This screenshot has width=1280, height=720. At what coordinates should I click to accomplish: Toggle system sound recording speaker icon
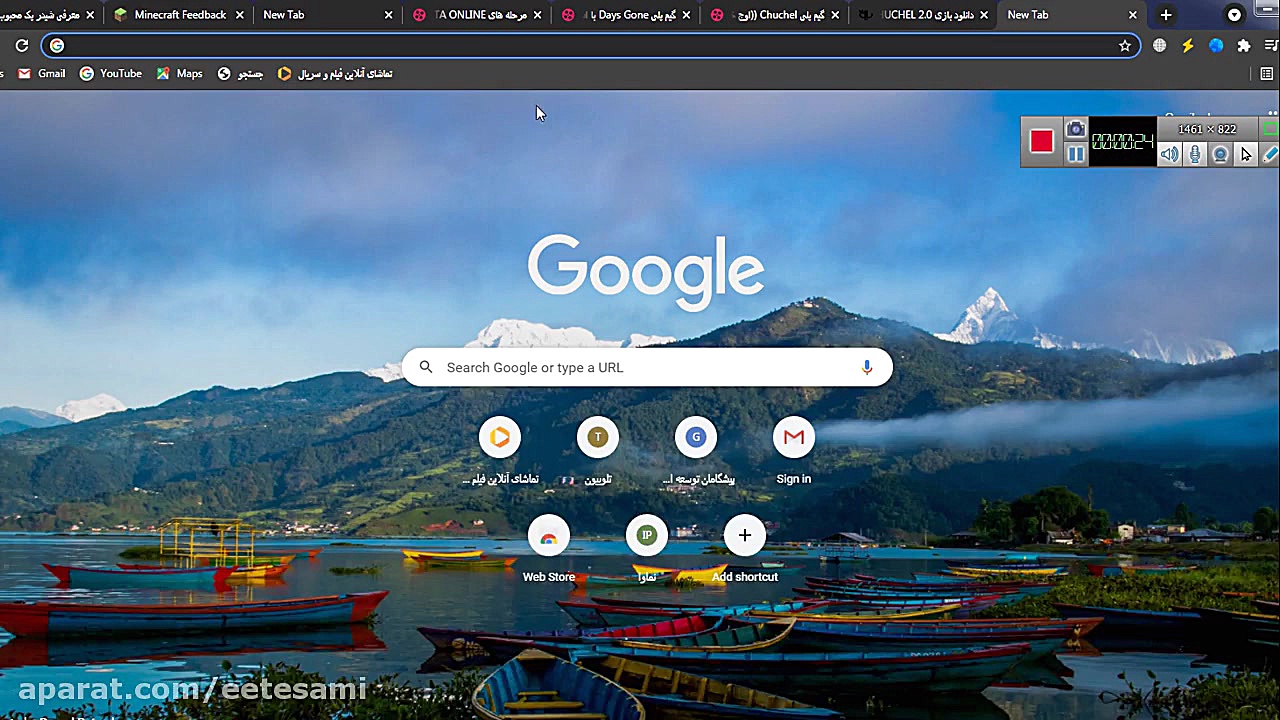point(1169,154)
